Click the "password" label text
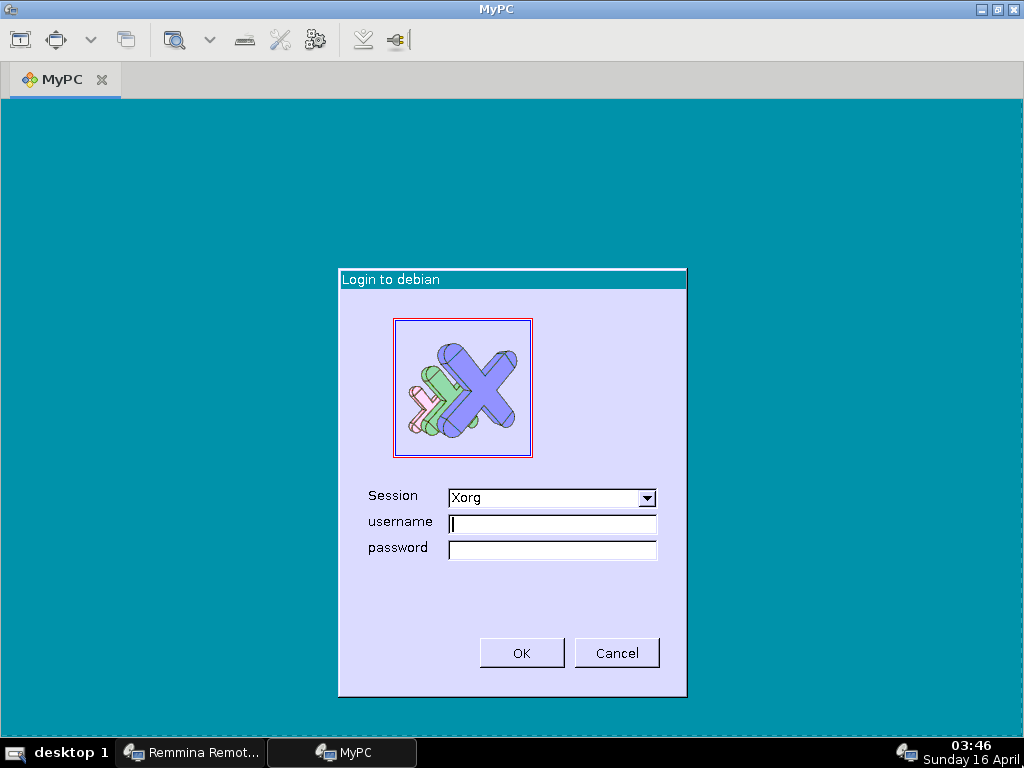The image size is (1024, 768). click(x=398, y=548)
